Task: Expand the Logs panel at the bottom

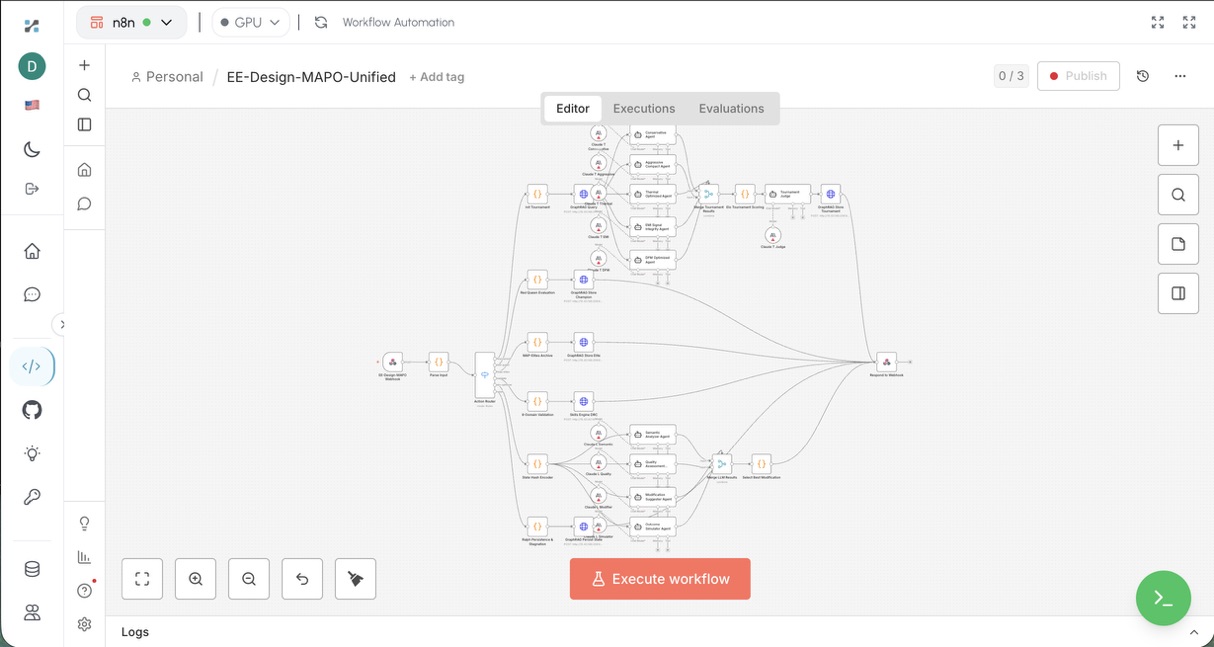Action: coord(1193,632)
